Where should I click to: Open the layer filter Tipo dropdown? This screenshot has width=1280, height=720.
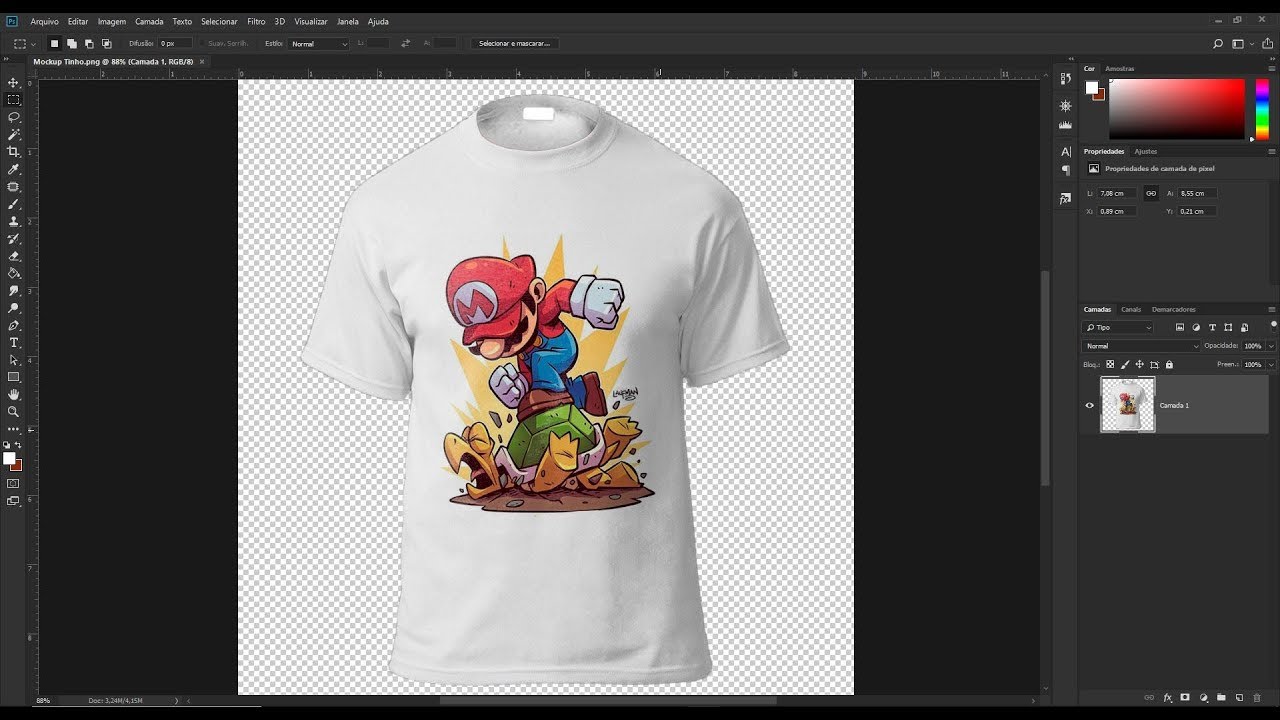pyautogui.click(x=1118, y=327)
